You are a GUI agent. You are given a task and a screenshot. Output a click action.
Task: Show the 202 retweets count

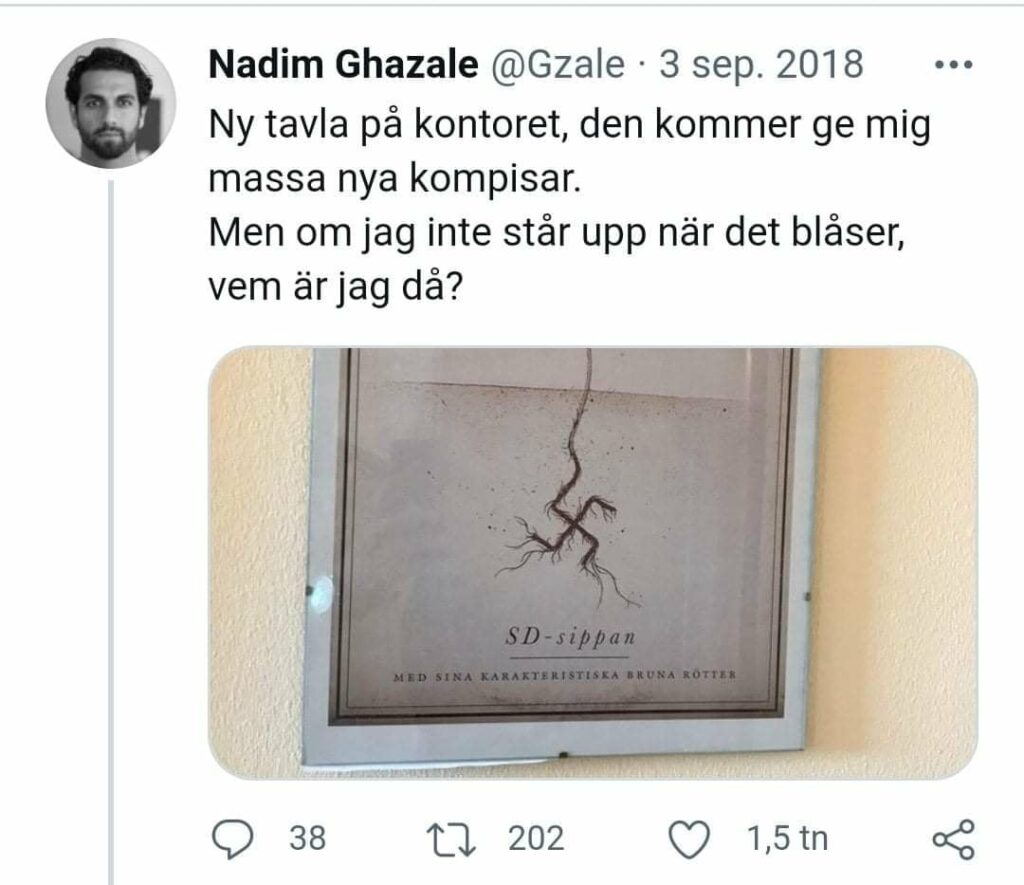click(x=536, y=839)
